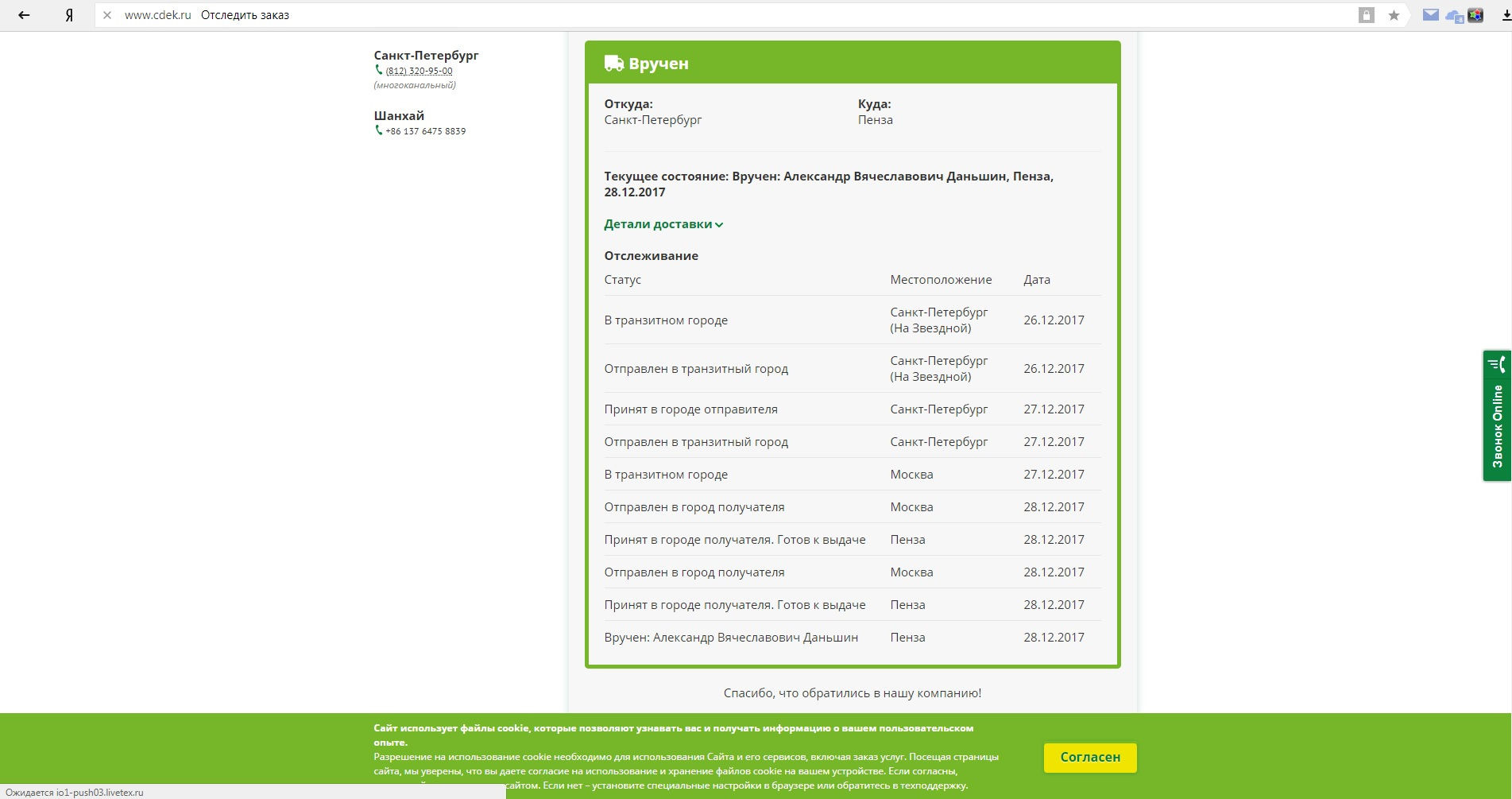This screenshot has height=799, width=1512.
Task: Click the truck icon in the Вручен header
Action: point(613,64)
